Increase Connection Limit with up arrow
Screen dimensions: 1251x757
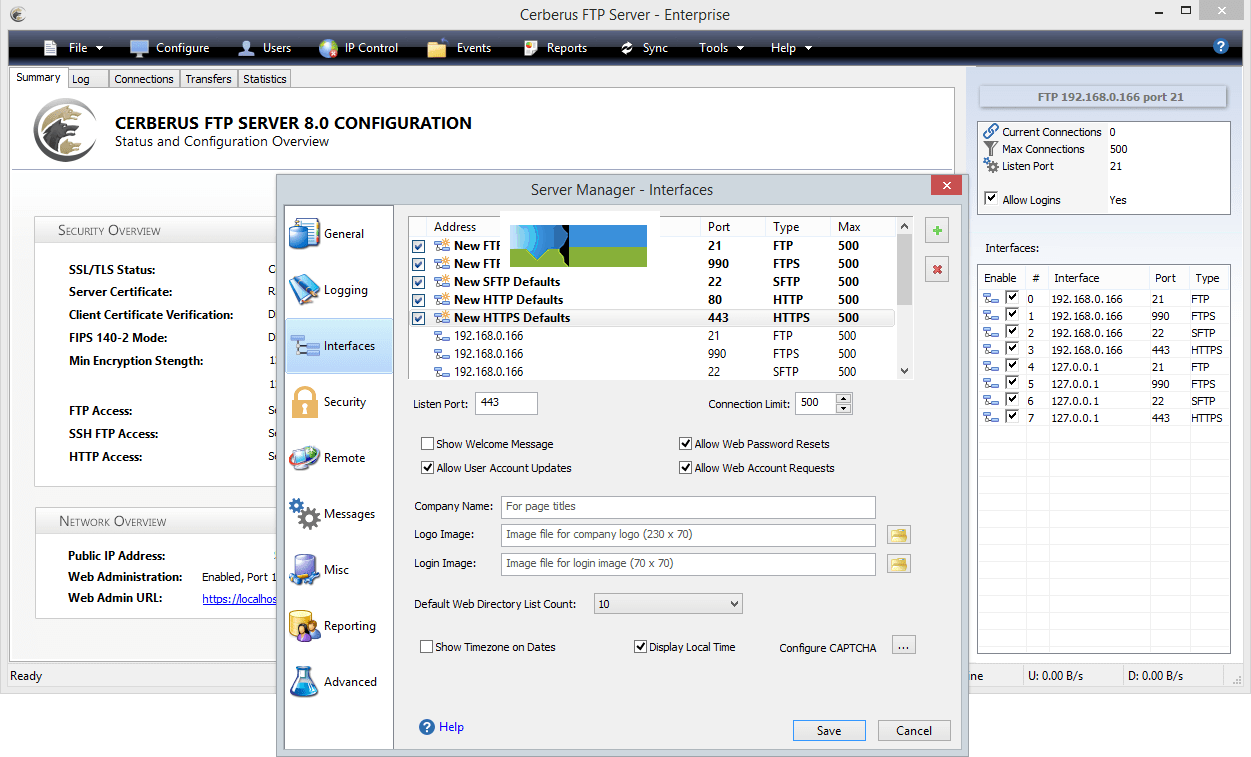(843, 399)
